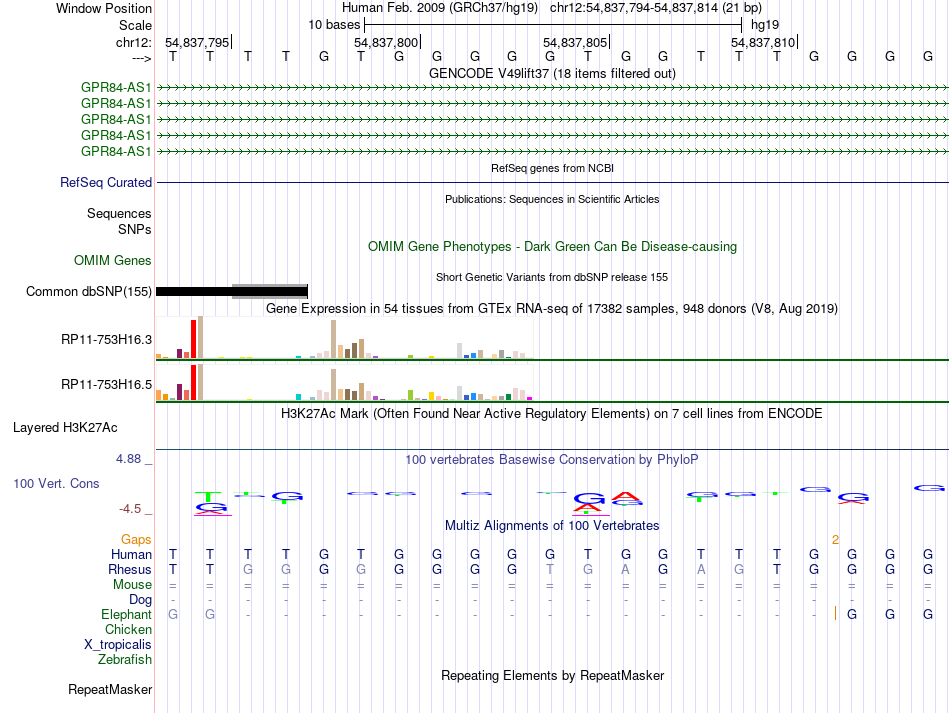Click position marker 54,837,795
950x713 pixels.
coord(198,42)
